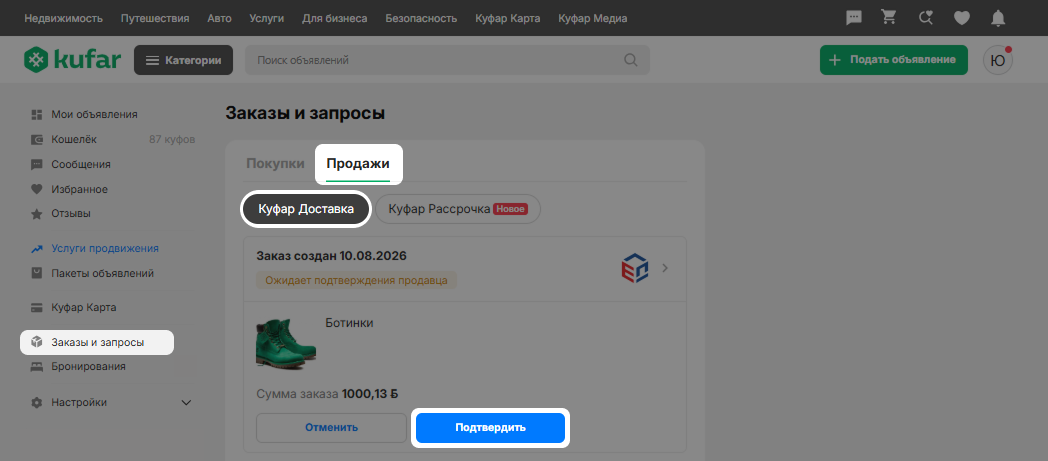
Task: Click the Пакеты объявлений icon
Action: click(37, 273)
